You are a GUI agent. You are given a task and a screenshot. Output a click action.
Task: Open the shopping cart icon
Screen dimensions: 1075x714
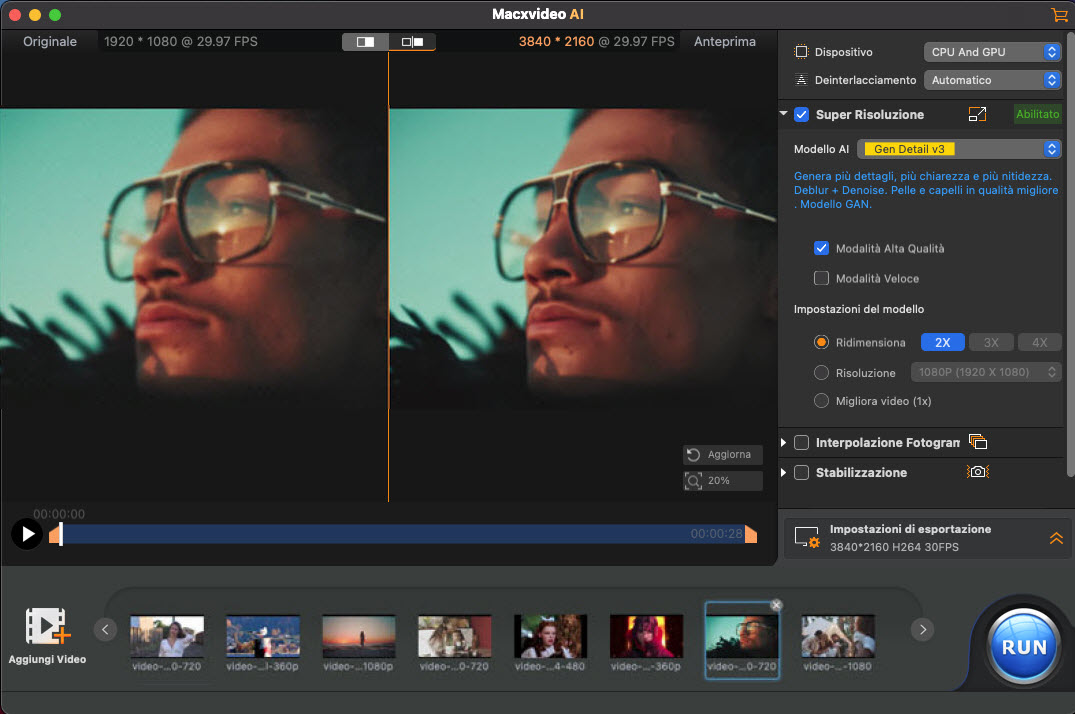pos(1059,15)
